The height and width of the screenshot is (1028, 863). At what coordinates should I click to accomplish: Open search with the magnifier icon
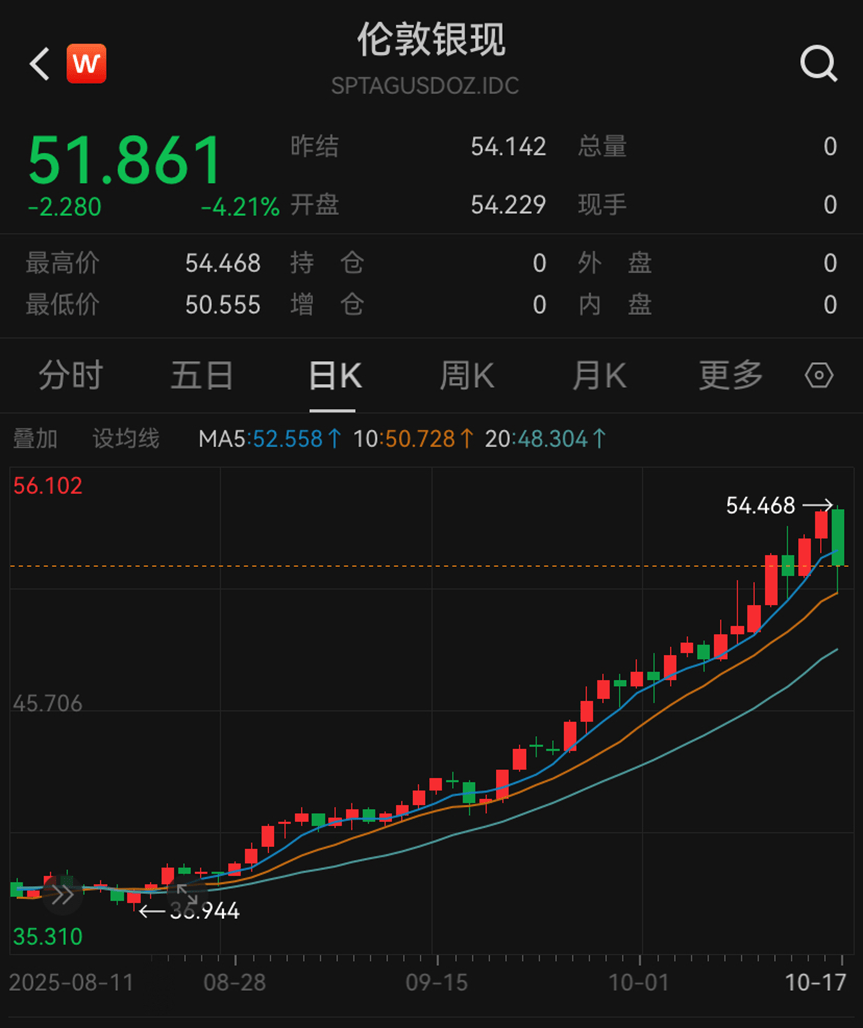818,65
